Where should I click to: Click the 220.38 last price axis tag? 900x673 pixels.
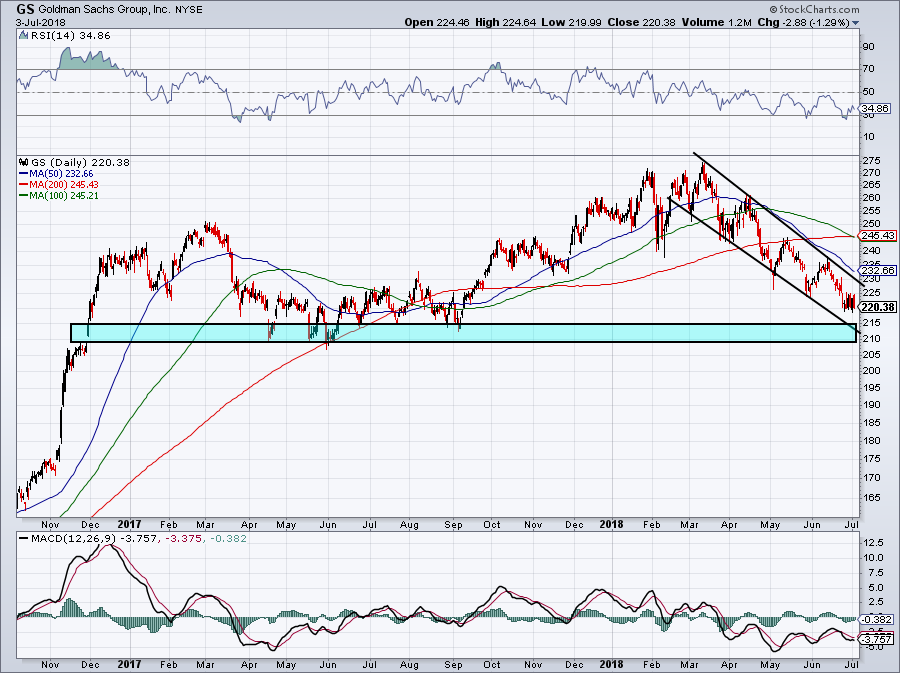click(x=878, y=307)
